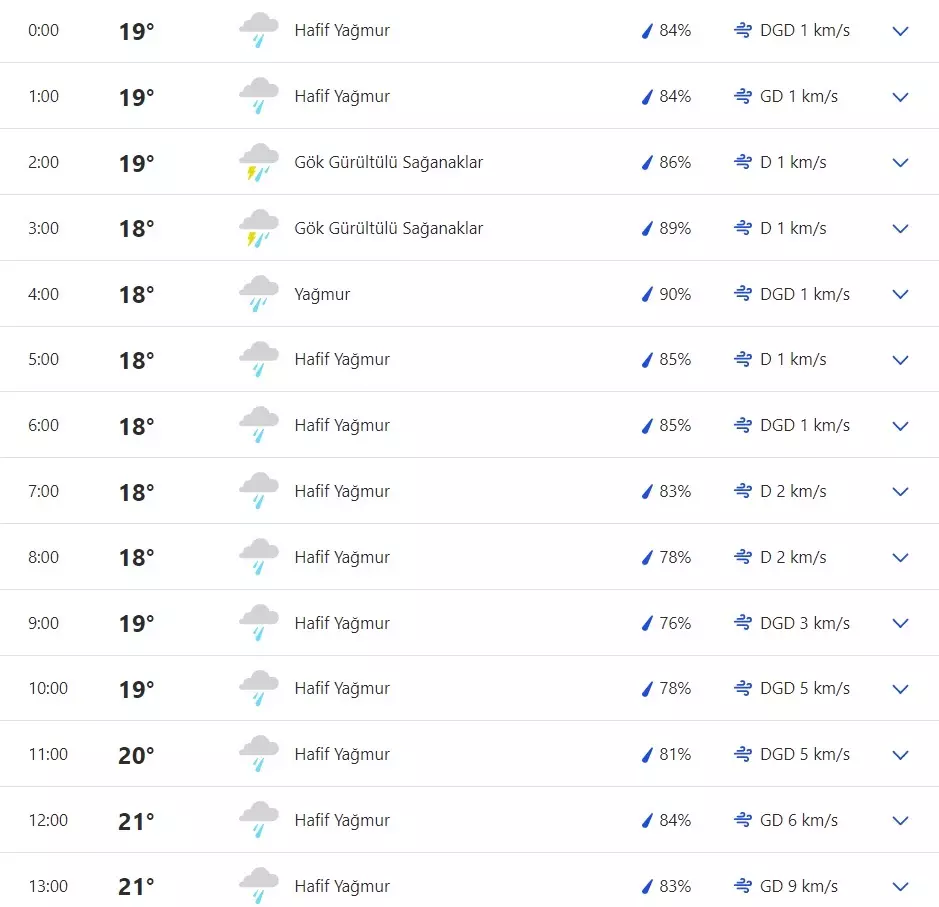Expand the 0:00 hourly forecast details
This screenshot has height=907, width=939.
(x=900, y=31)
